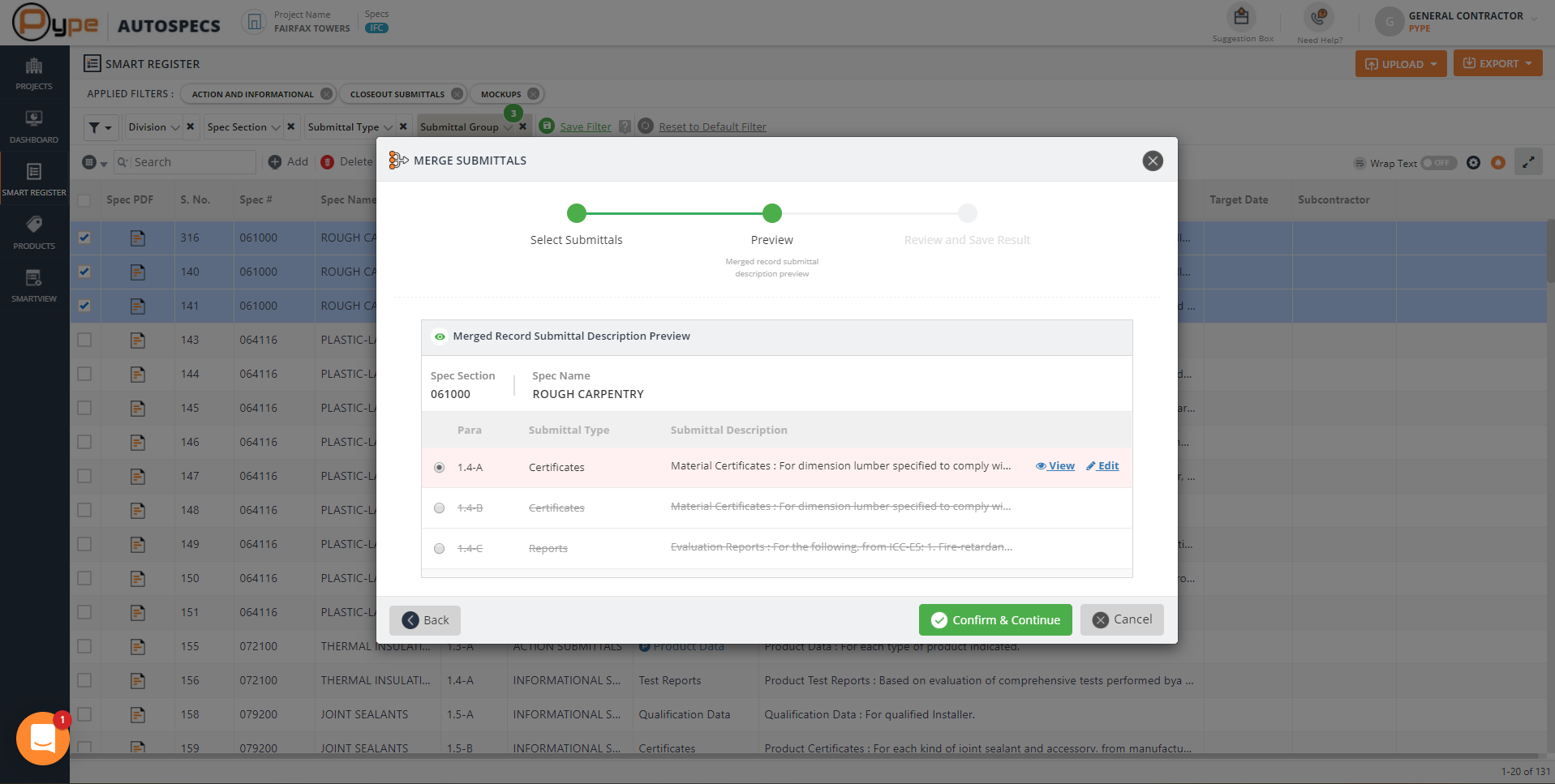Select the 1.4-A paragraph radio button

pos(439,468)
